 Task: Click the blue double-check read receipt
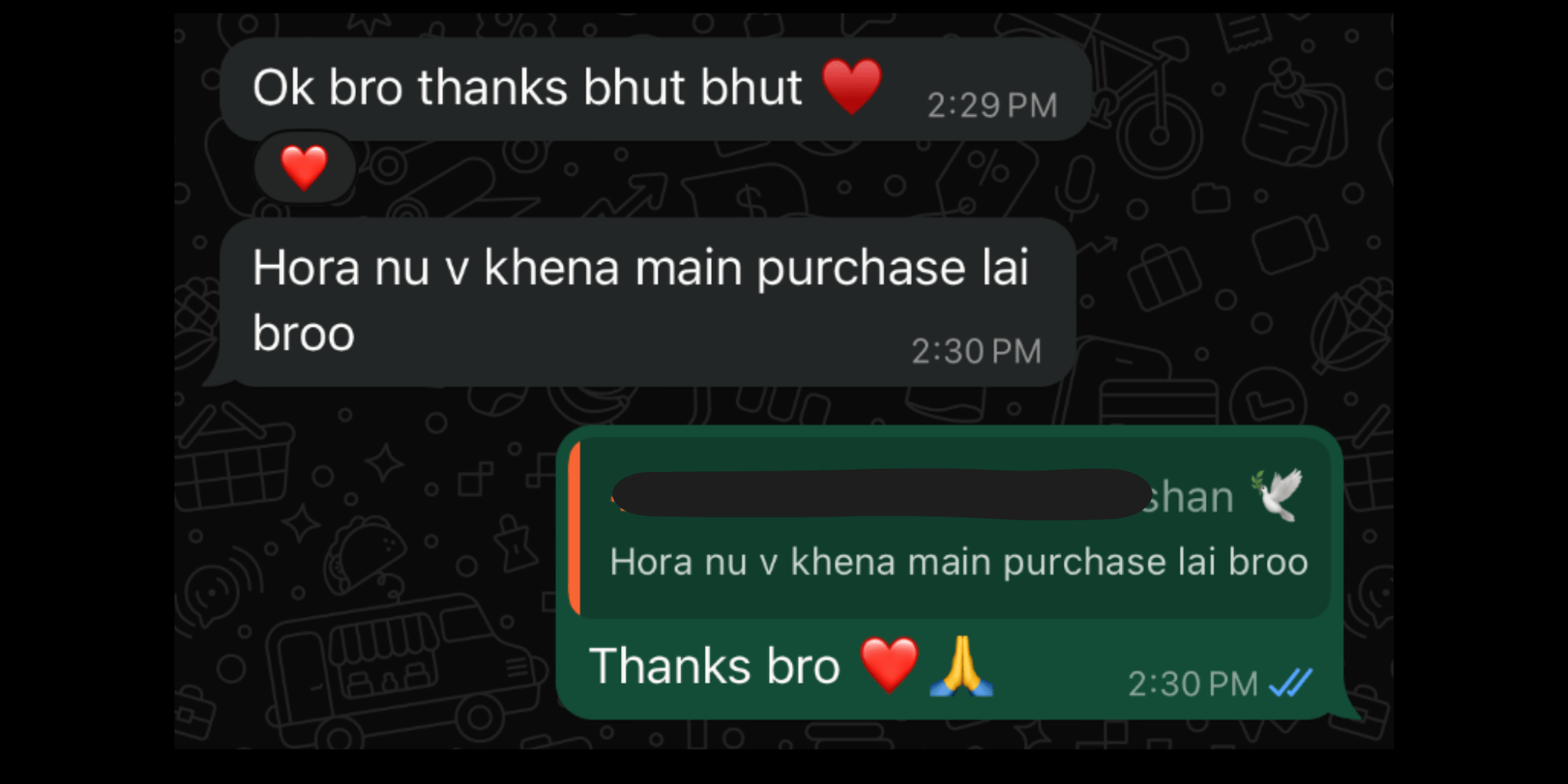(1290, 683)
